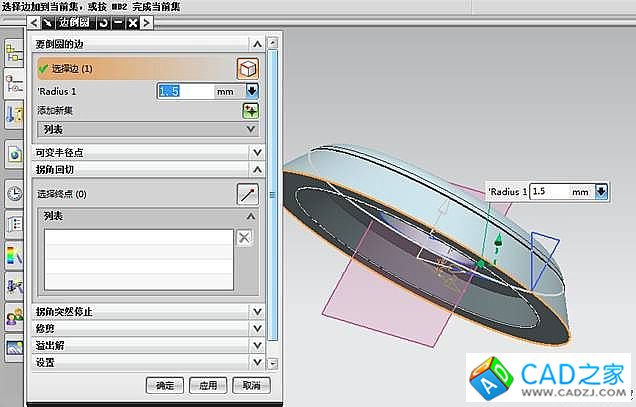Expand the 拐角突然停止 section
This screenshot has height=407, width=636.
click(257, 311)
